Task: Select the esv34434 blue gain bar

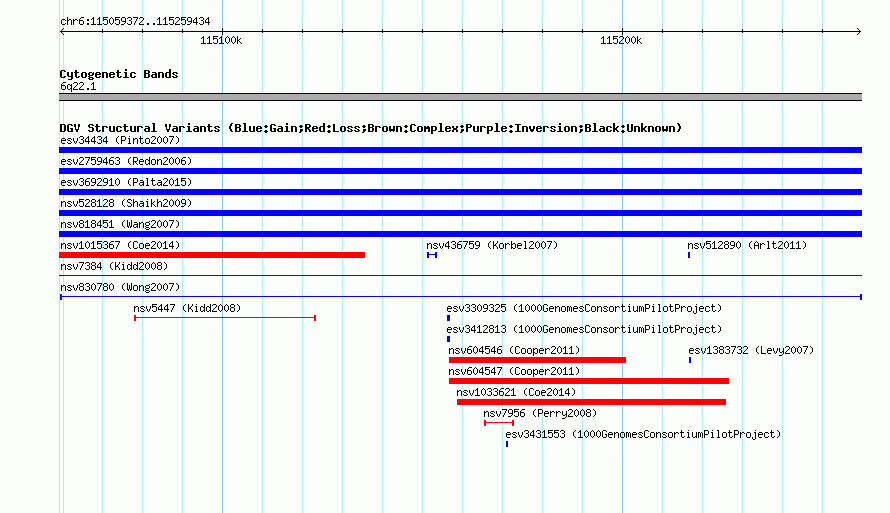Action: click(460, 150)
